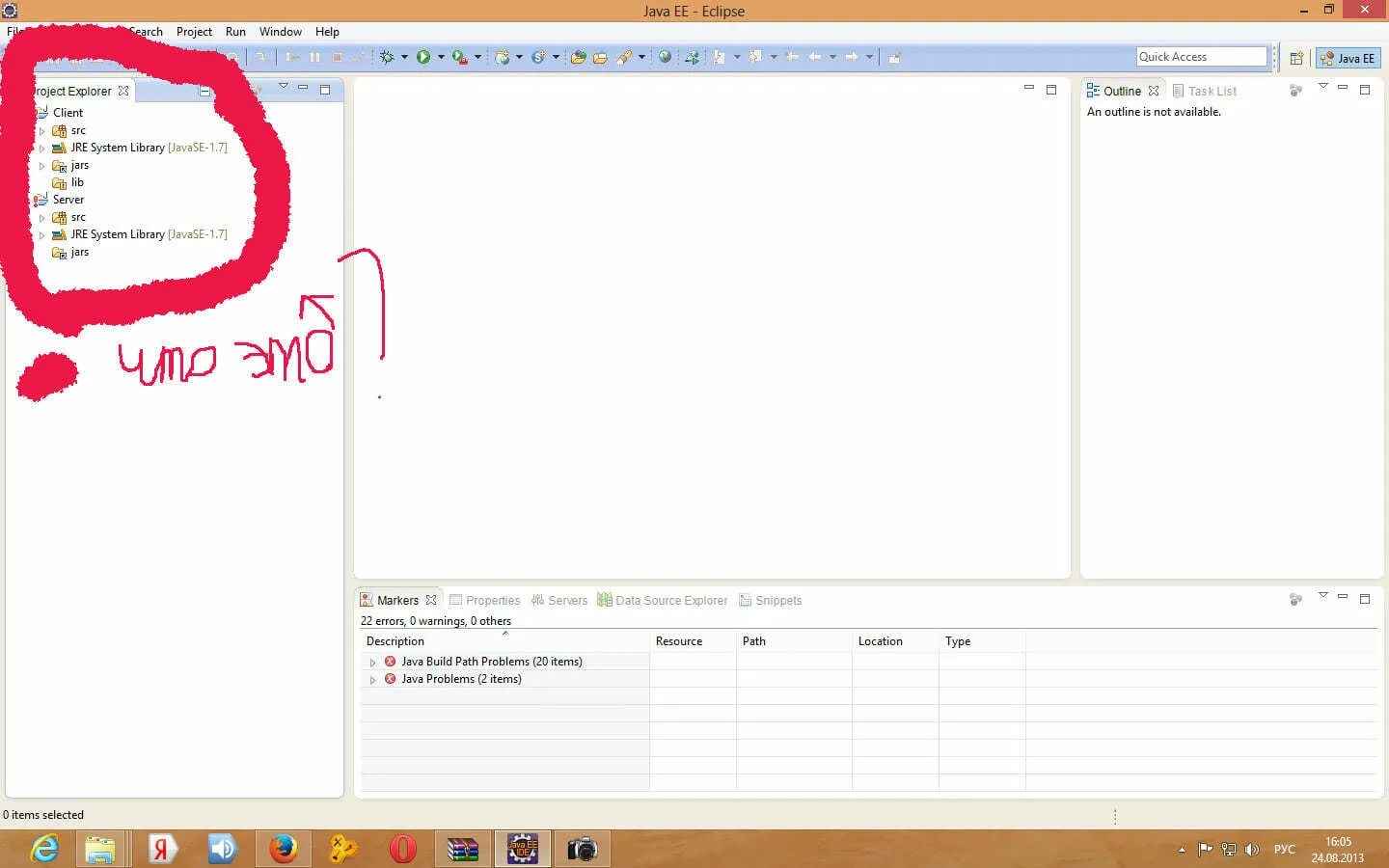Open Outline panel view menu triangle

pyautogui.click(x=1323, y=87)
